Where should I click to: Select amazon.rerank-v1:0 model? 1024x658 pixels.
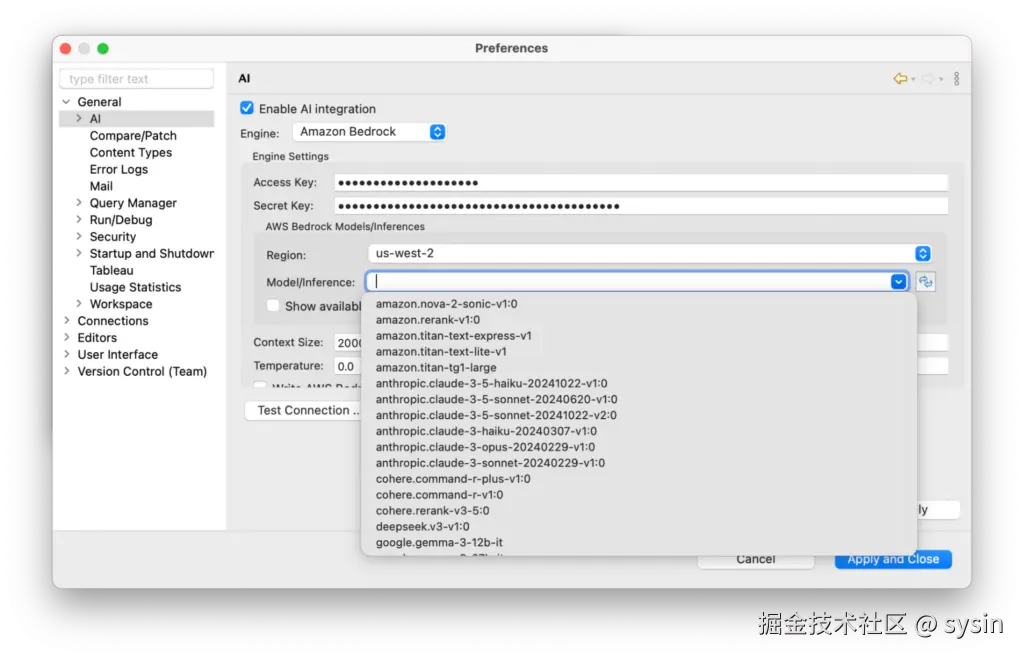[x=428, y=320]
